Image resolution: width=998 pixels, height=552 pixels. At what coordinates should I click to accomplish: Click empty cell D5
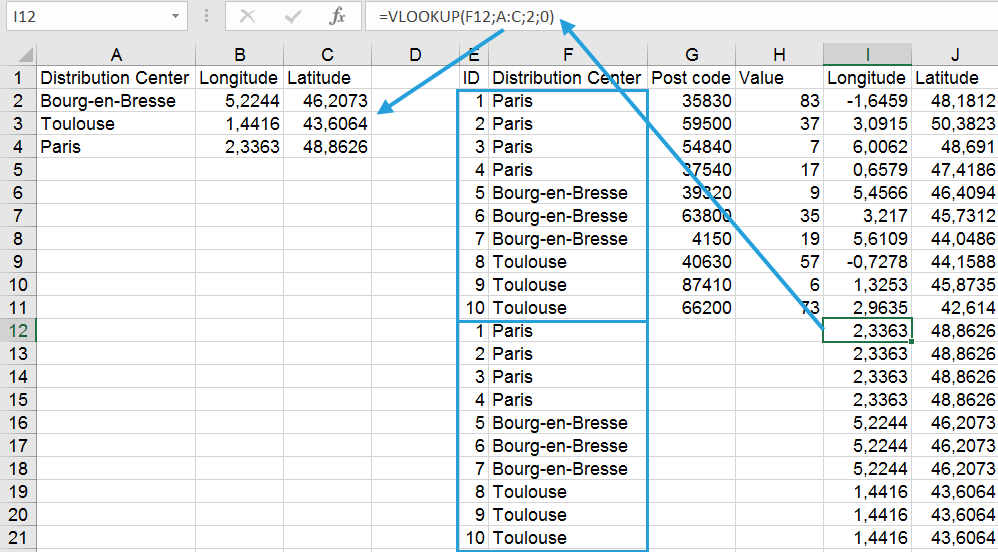pos(415,170)
